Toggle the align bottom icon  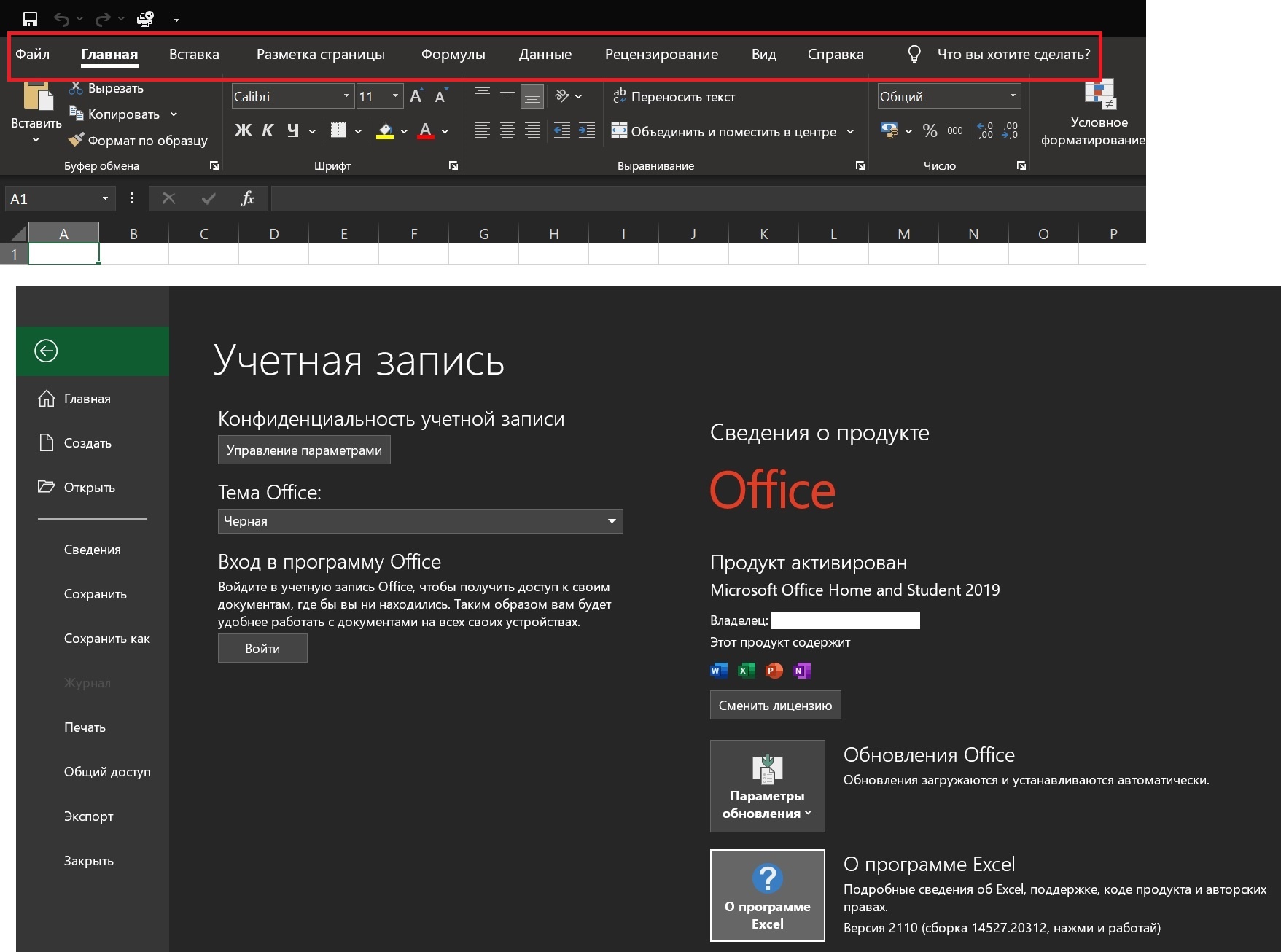tap(532, 95)
